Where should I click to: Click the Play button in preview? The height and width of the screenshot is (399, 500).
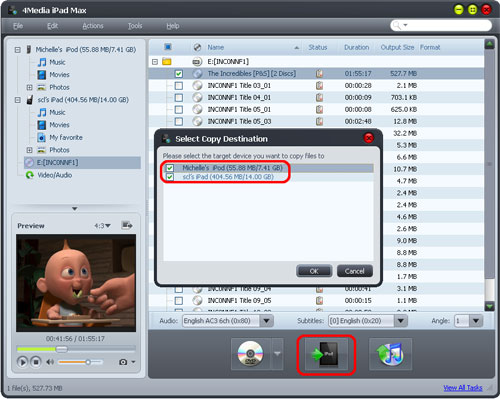pyautogui.click(x=22, y=362)
